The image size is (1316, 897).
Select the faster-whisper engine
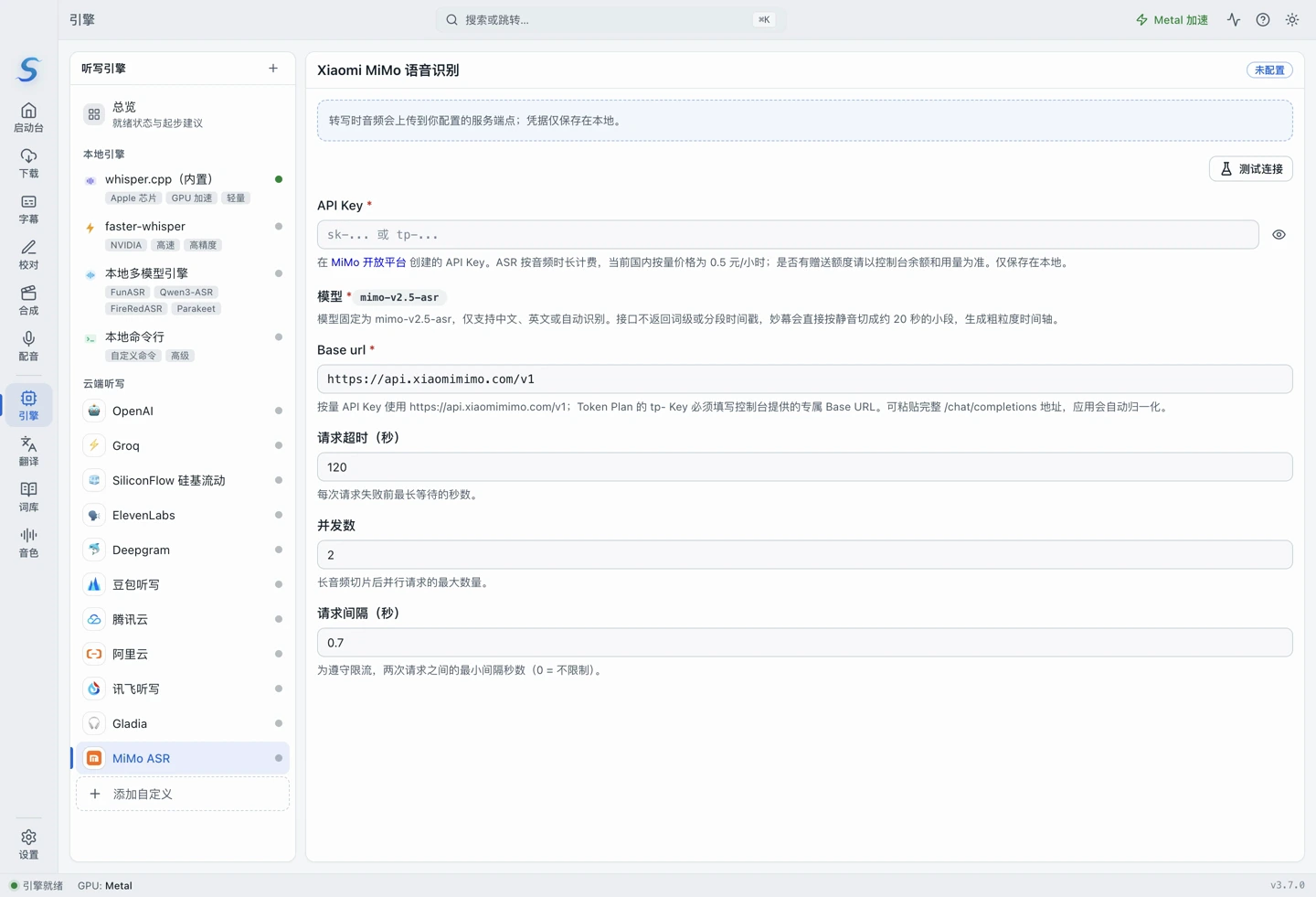coord(183,235)
